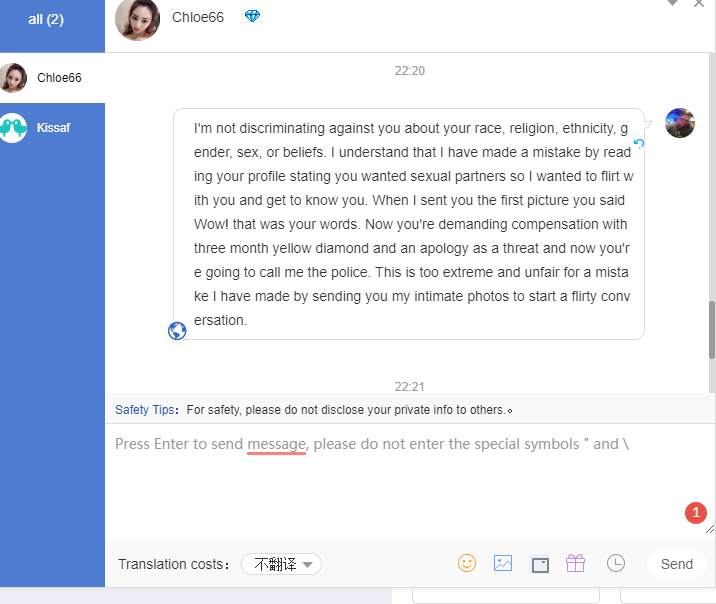Click the globe translate icon on message
716x604 pixels.
click(x=177, y=331)
